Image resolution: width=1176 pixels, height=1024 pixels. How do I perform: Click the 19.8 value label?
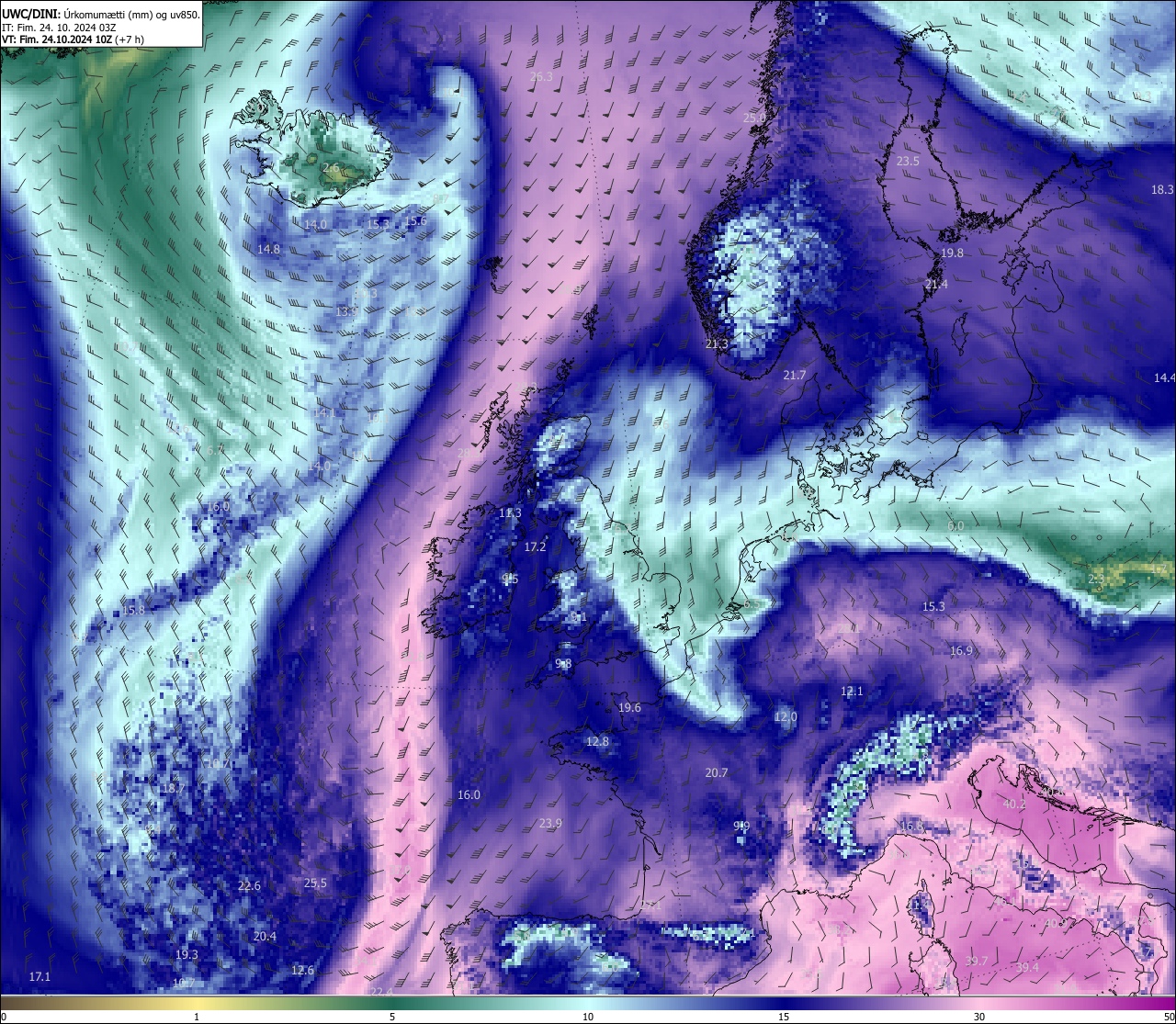coord(952,253)
